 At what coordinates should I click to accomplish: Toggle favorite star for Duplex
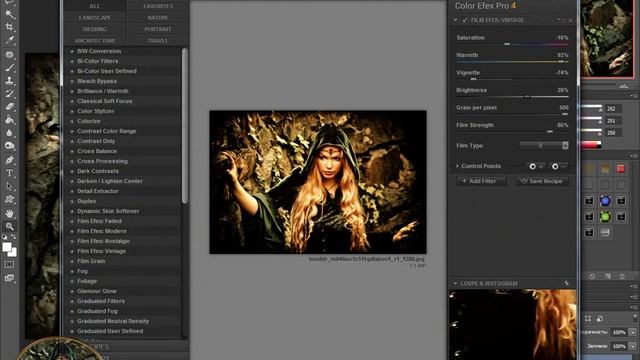click(x=72, y=201)
